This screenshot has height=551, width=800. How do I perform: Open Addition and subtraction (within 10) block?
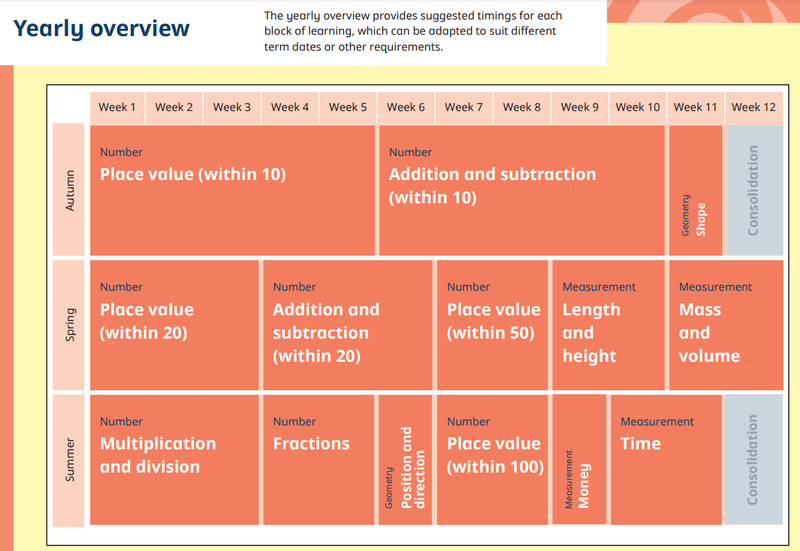[x=522, y=190]
